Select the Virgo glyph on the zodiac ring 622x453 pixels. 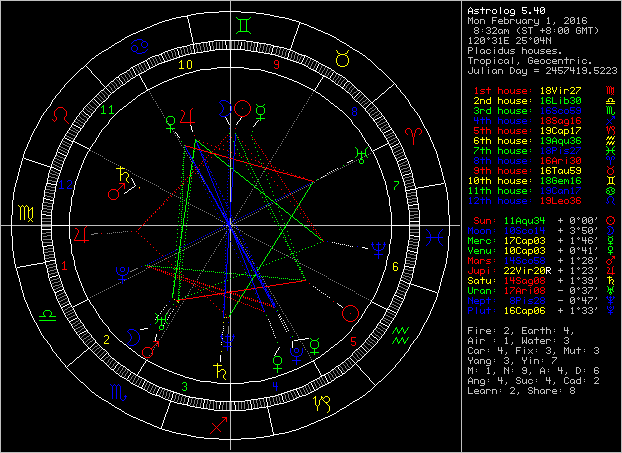pyautogui.click(x=22, y=213)
